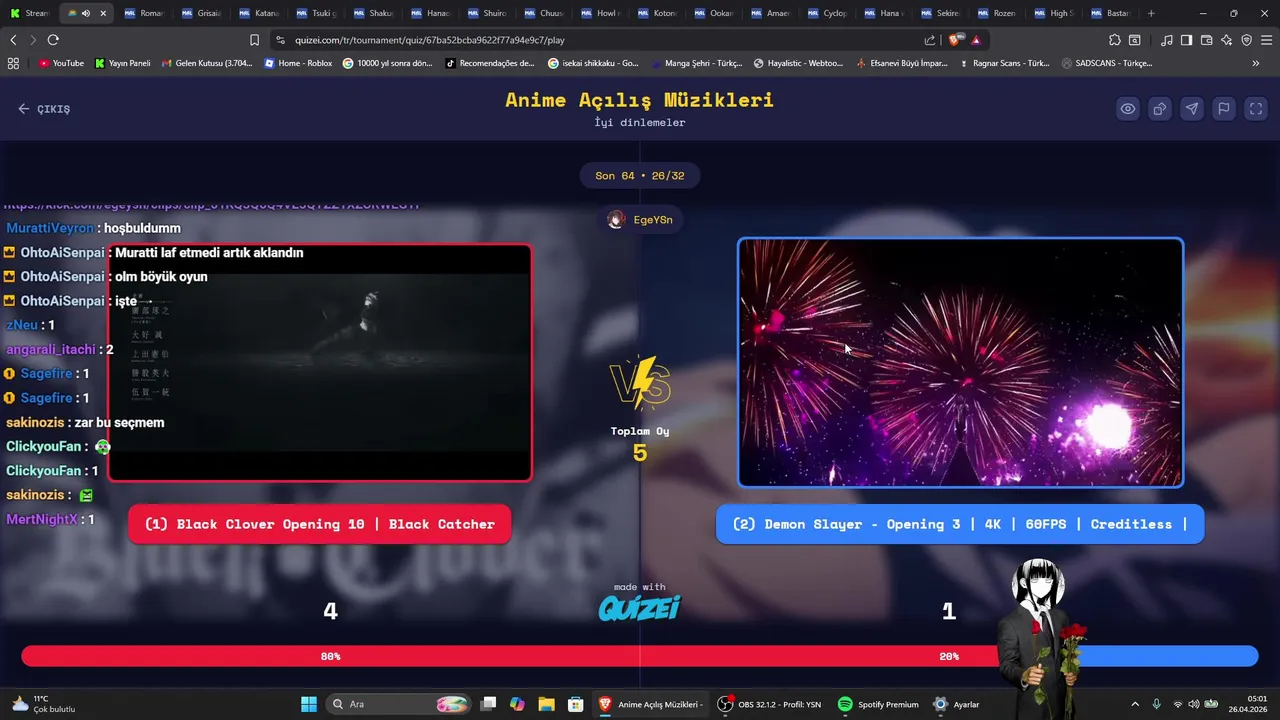Click the Black Clover video thumbnail

(x=320, y=362)
